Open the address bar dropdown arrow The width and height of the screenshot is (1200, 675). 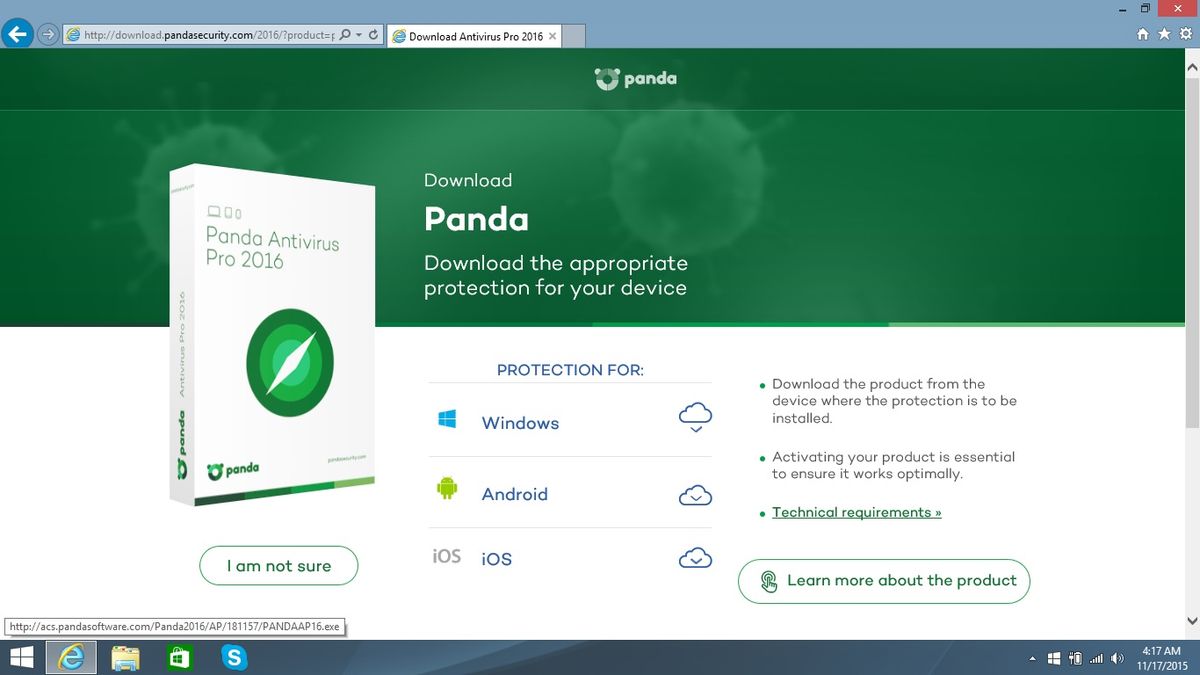coord(358,34)
